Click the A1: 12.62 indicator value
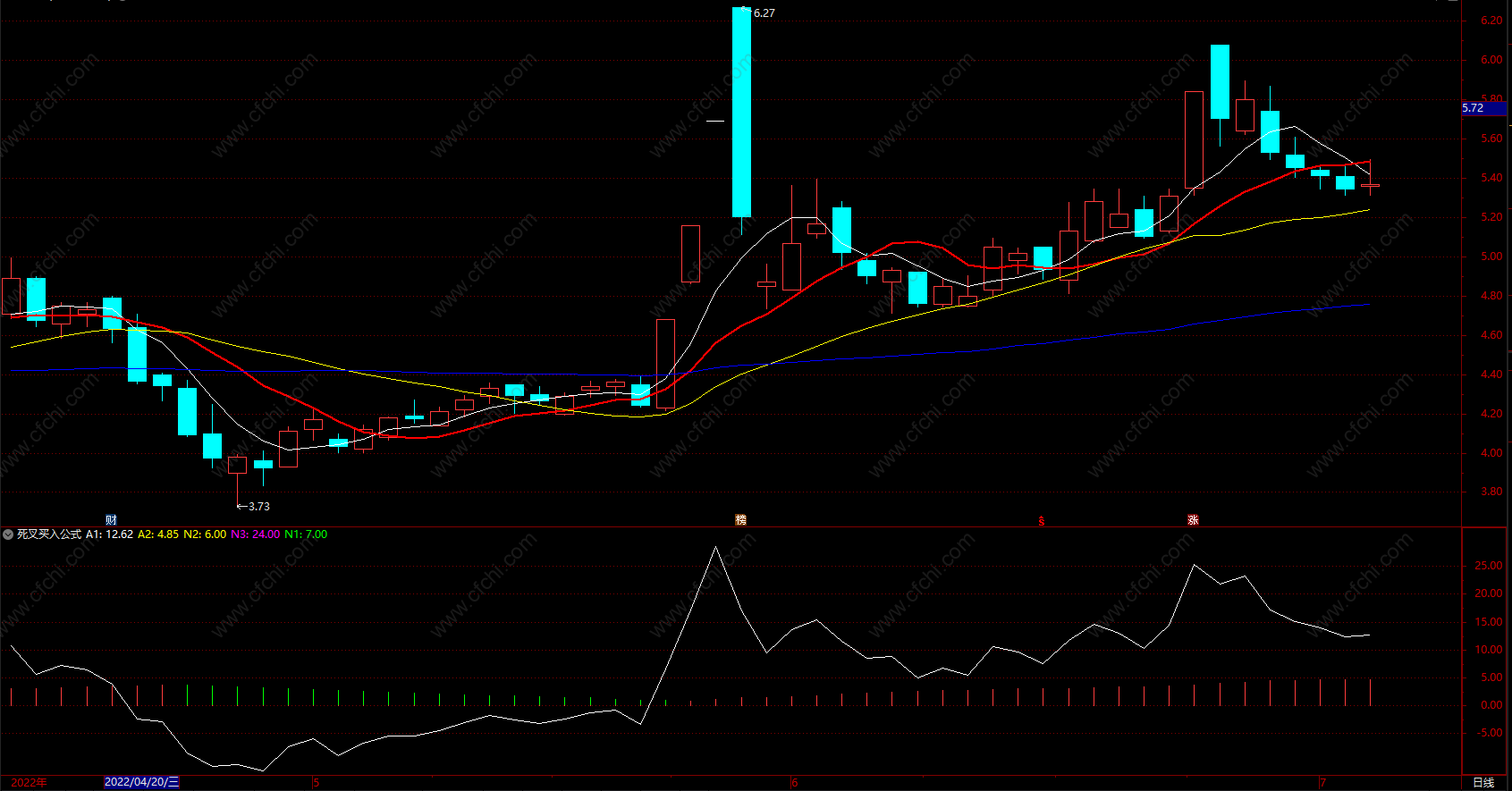Viewport: 1512px width, 791px height. (x=109, y=534)
